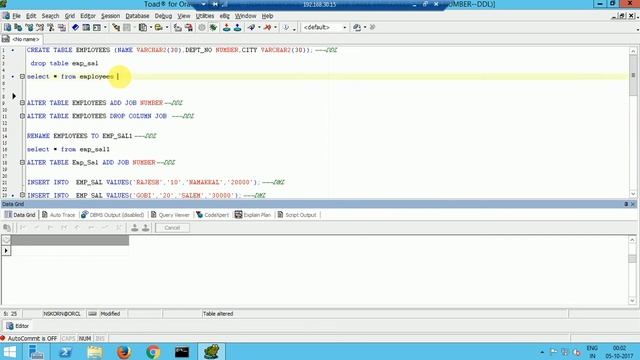640x360 pixels.
Task: Click the Editor tab at window bottom
Action: (18, 326)
